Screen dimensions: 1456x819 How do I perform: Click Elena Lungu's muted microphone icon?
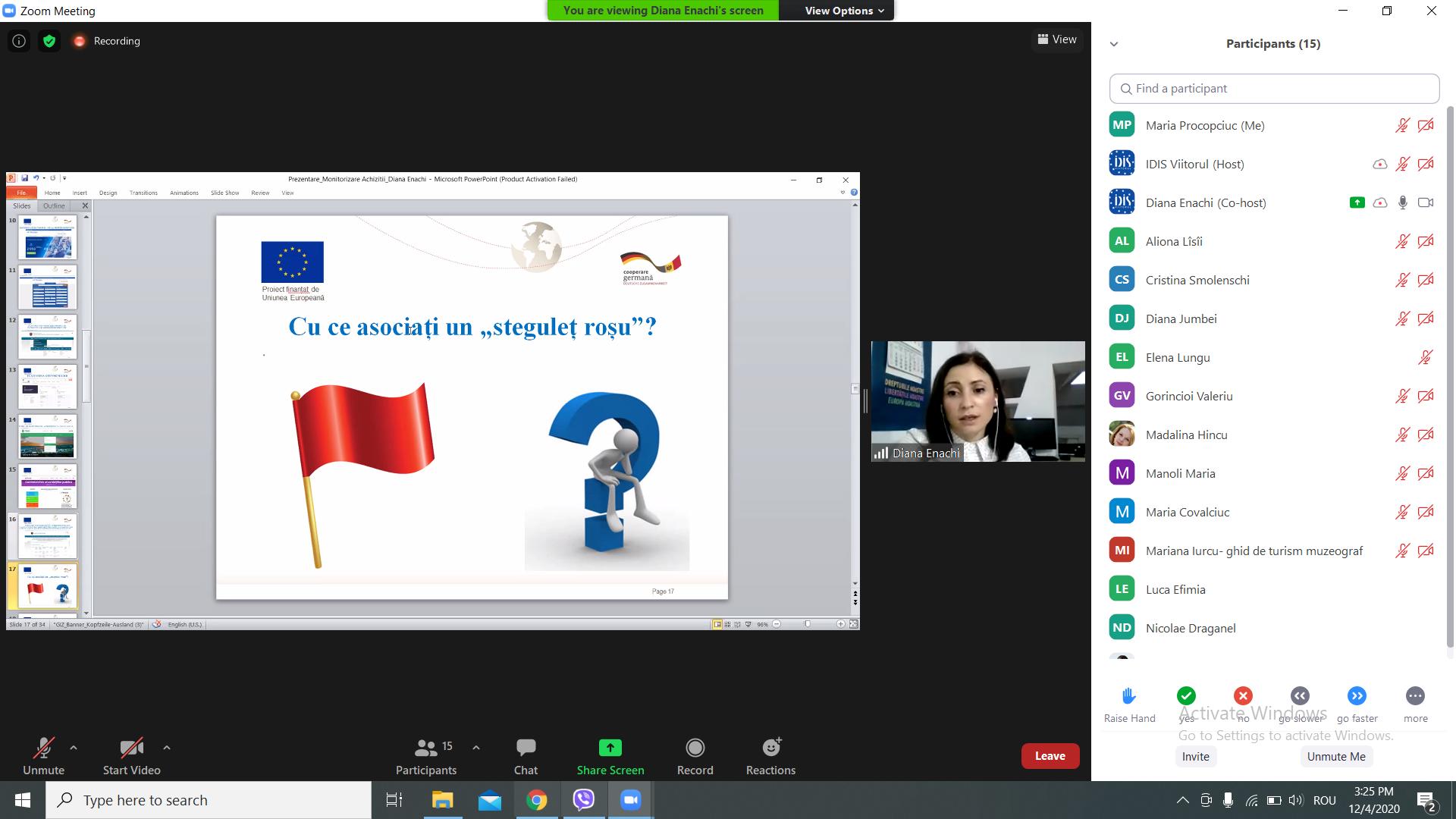click(1426, 358)
